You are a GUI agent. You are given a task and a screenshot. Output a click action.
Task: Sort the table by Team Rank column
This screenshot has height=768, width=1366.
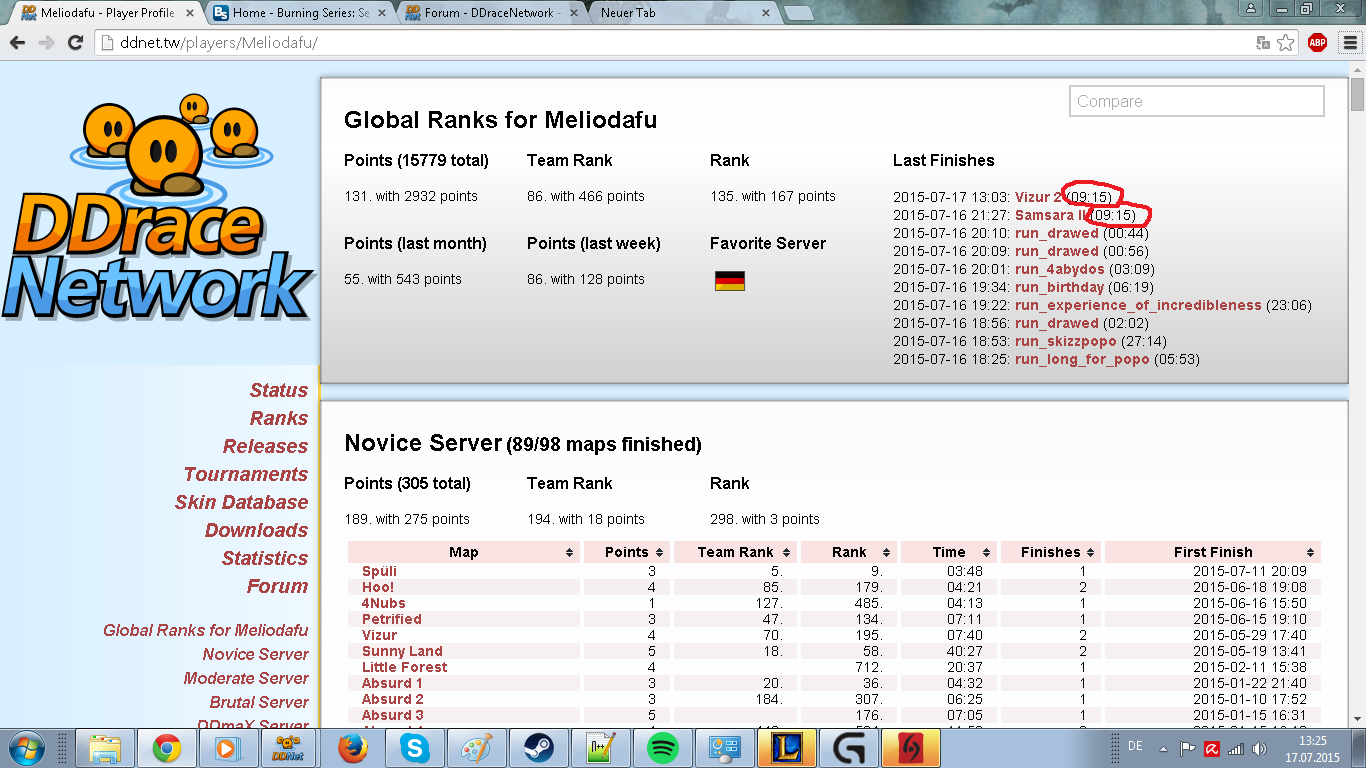click(735, 552)
